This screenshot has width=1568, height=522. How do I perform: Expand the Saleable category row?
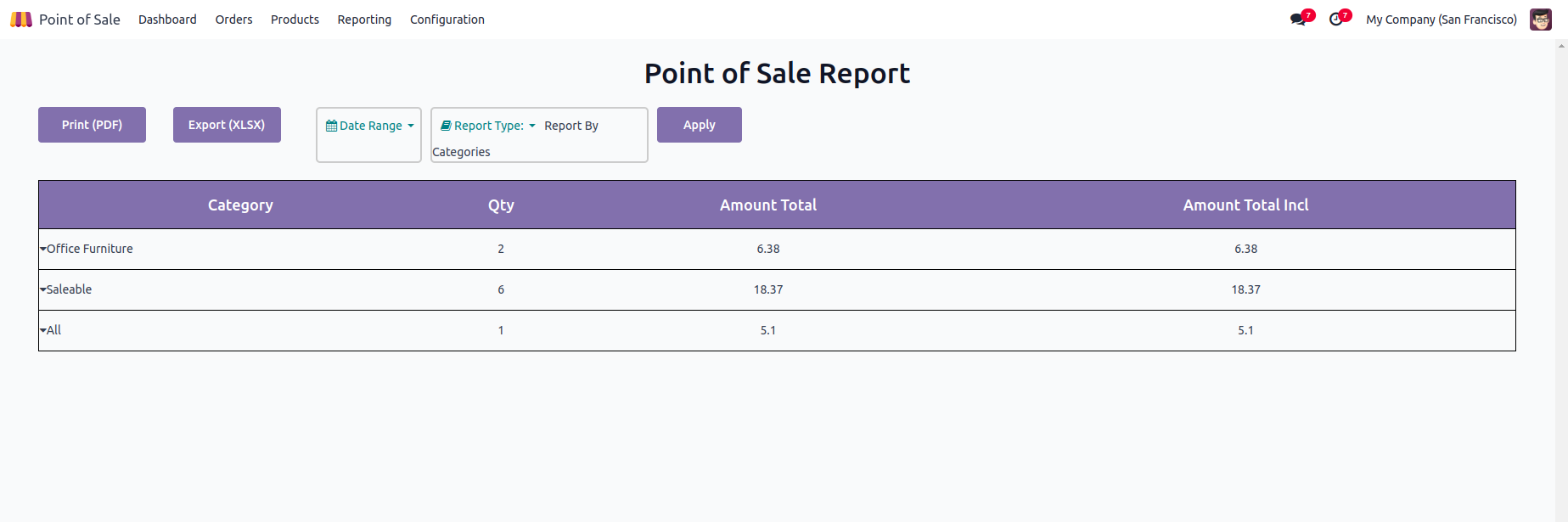click(x=43, y=289)
